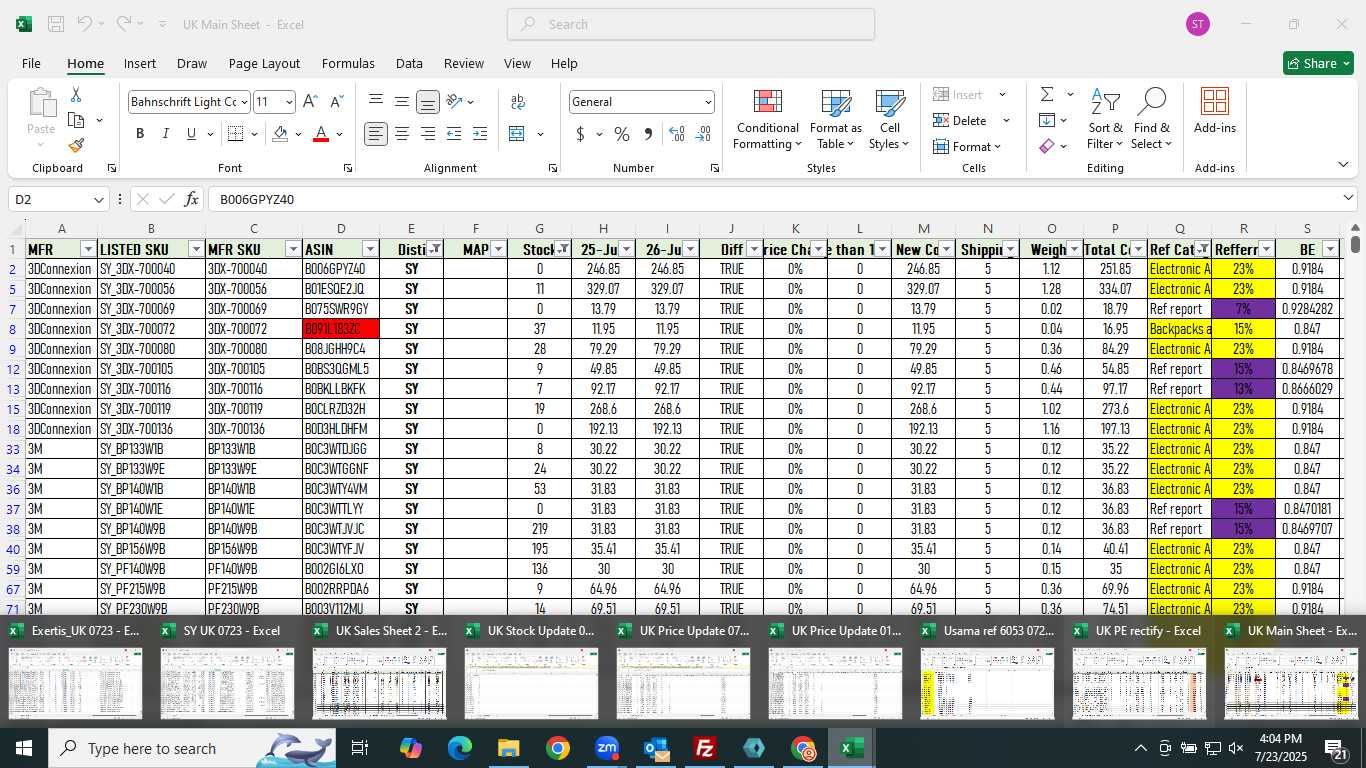The image size is (1366, 768).
Task: Apply Underline formatting
Action: [x=191, y=133]
